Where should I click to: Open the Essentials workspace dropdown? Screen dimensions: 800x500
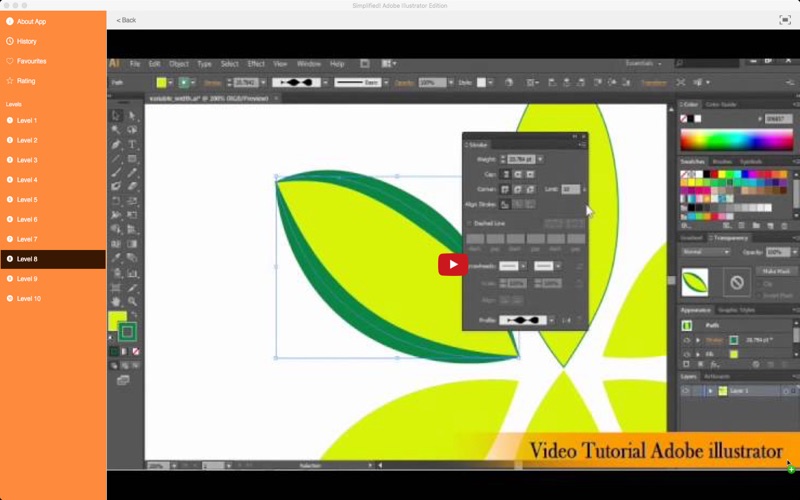click(644, 64)
